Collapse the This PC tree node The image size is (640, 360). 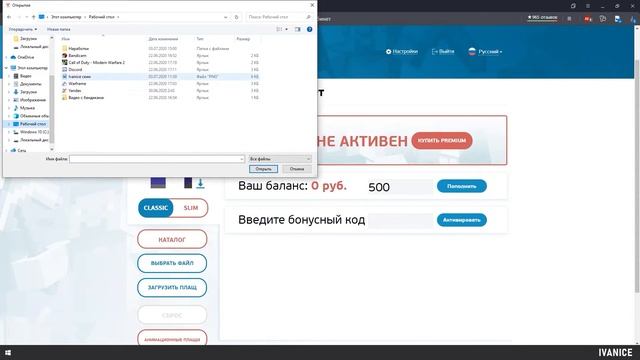click(7, 68)
